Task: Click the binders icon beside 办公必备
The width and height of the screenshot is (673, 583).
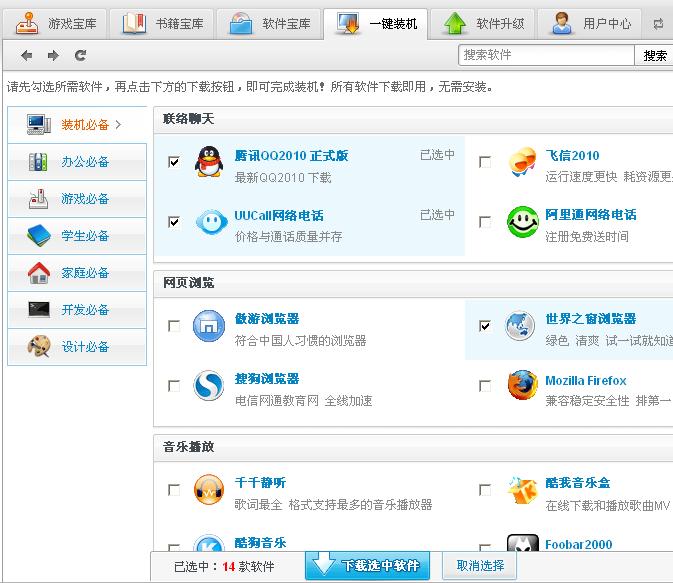Action: coord(38,162)
